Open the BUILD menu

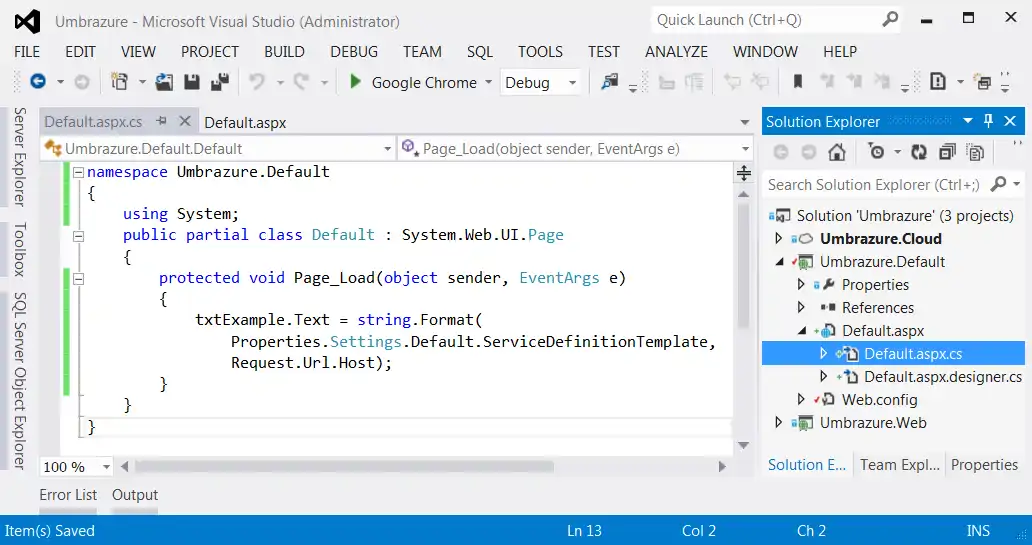284,51
